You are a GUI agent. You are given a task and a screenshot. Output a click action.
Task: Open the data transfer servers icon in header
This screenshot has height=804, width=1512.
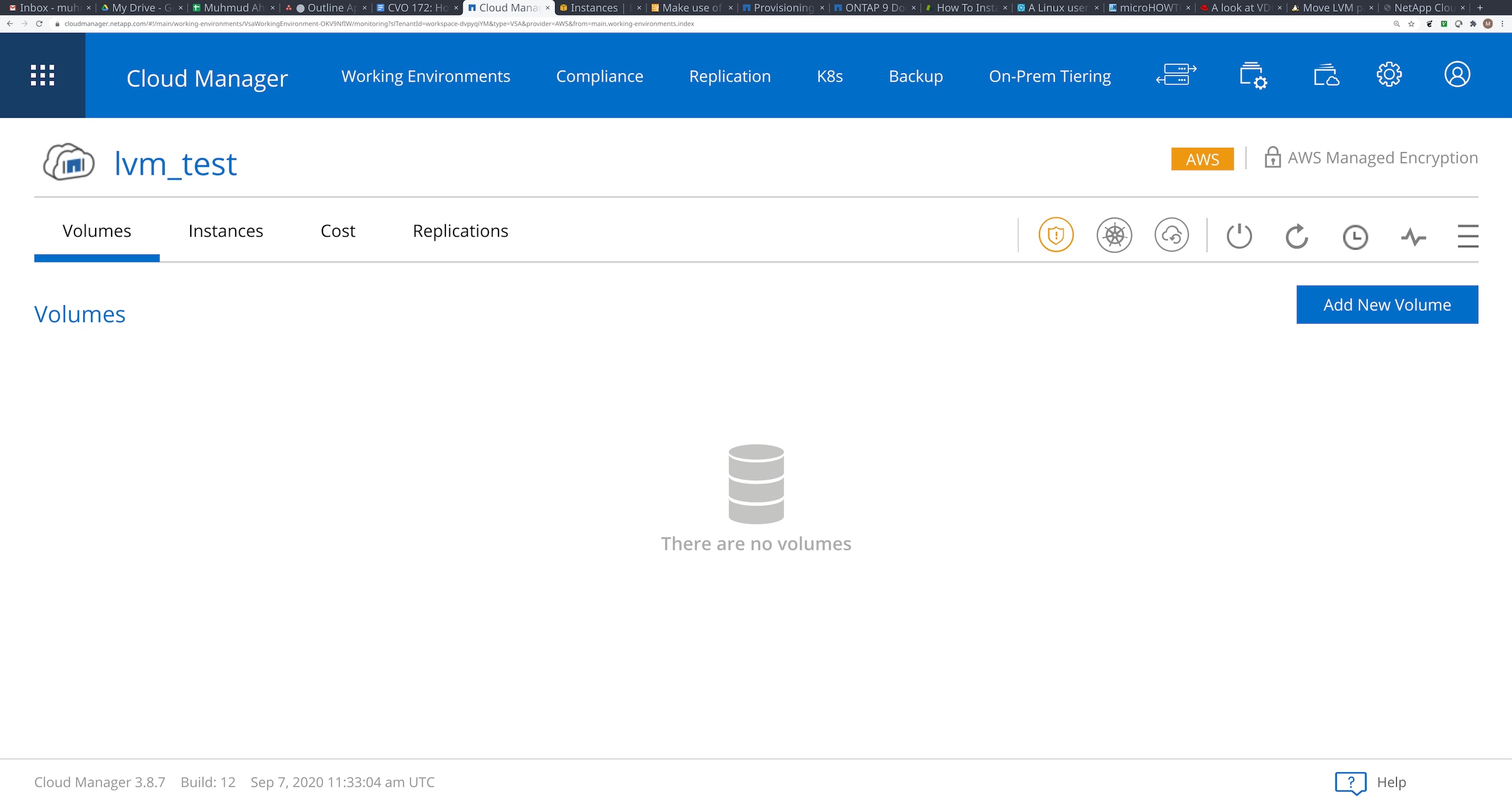pyautogui.click(x=1176, y=75)
